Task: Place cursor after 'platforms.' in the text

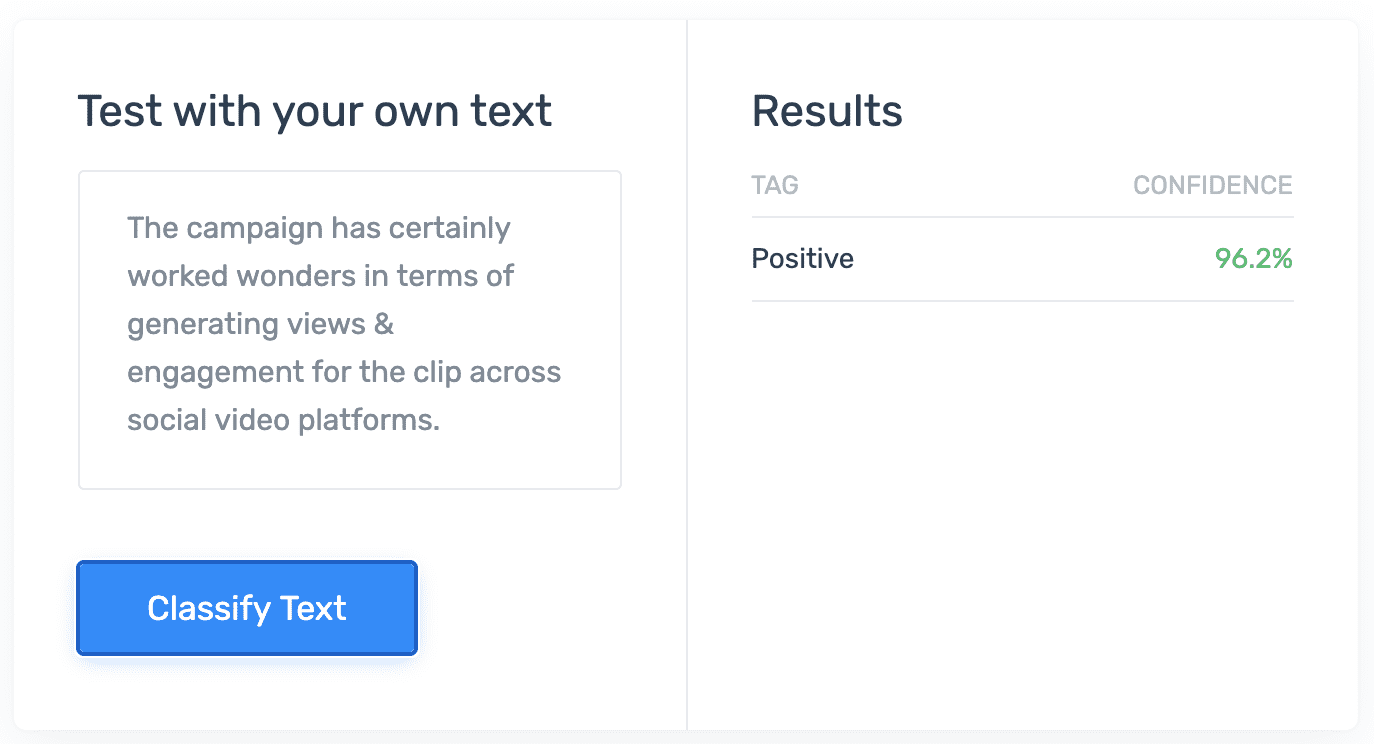Action: click(x=441, y=420)
